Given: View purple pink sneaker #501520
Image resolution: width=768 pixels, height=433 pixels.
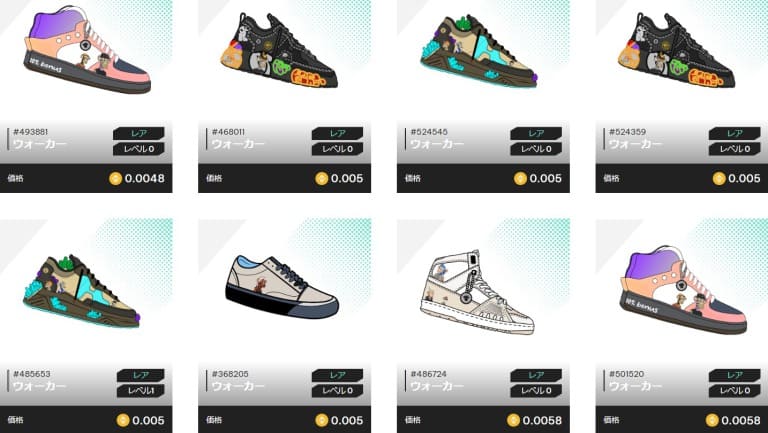Looking at the screenshot, I should (x=684, y=290).
